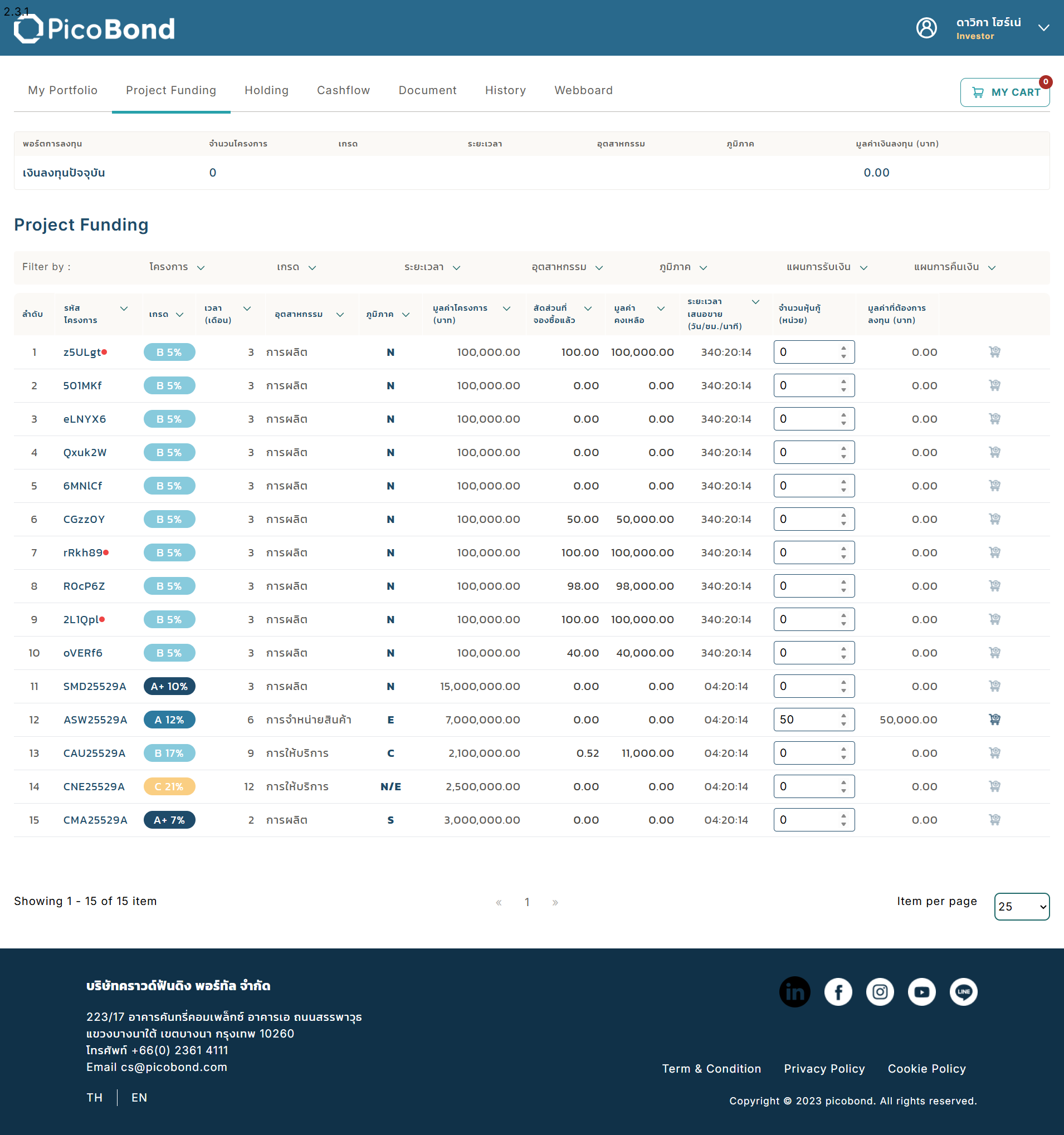
Task: Expand the โครงการ filter dropdown
Action: pos(177,267)
